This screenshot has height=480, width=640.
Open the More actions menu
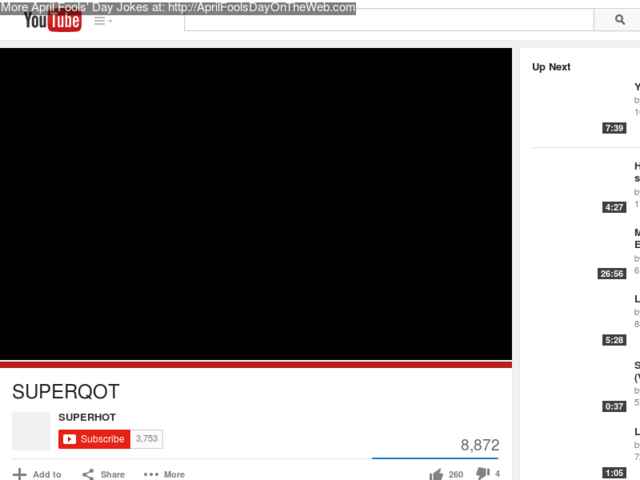point(164,474)
